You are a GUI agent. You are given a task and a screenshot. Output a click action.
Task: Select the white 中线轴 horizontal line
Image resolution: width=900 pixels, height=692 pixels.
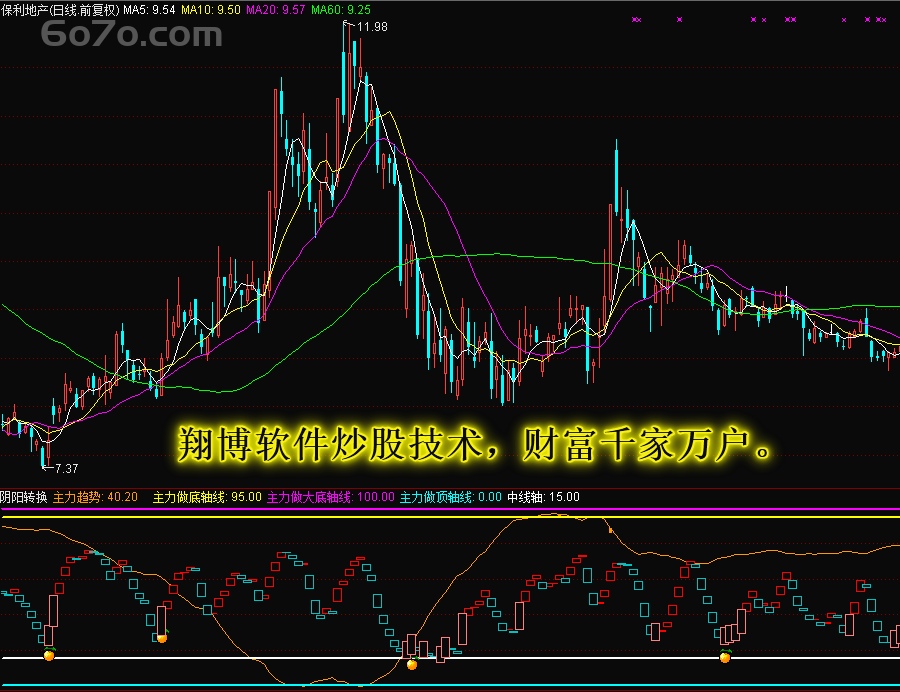[x=450, y=658]
